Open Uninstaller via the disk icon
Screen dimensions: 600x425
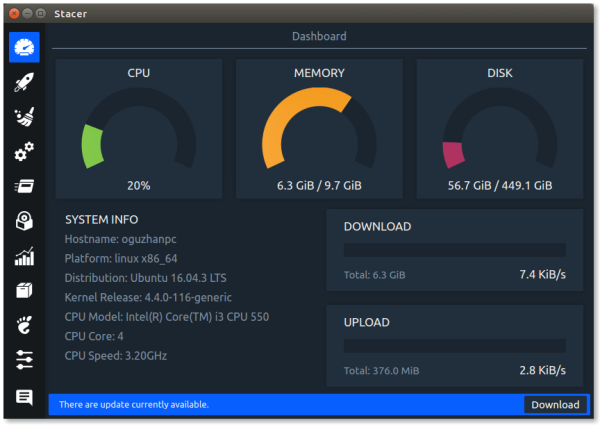(24, 221)
